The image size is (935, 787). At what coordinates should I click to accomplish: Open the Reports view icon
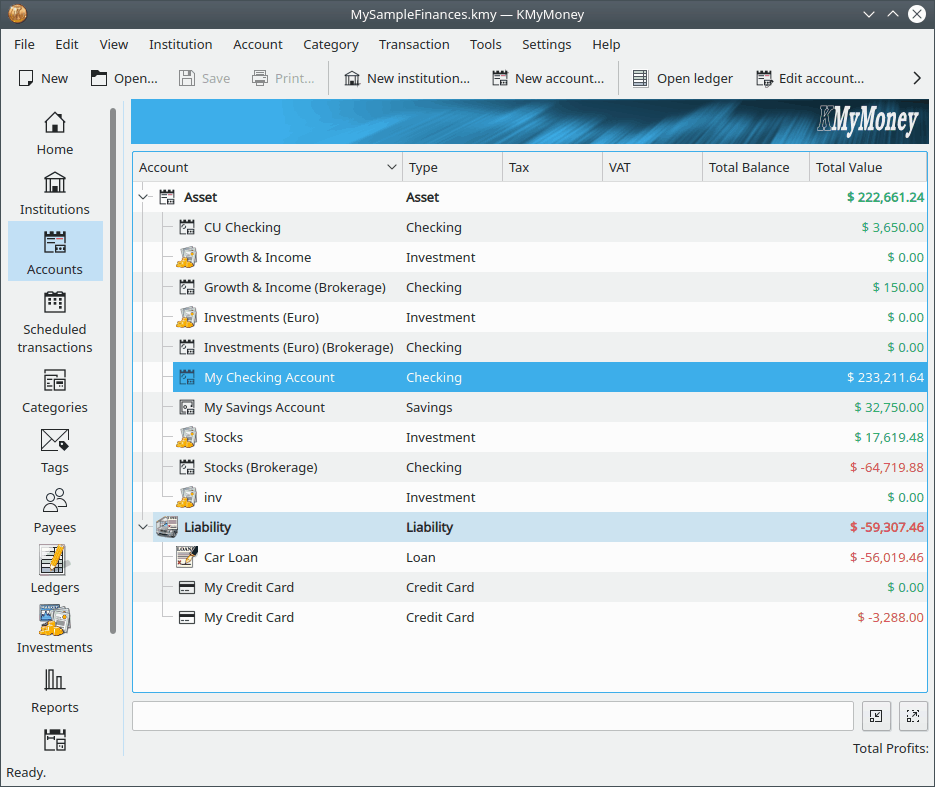click(55, 680)
